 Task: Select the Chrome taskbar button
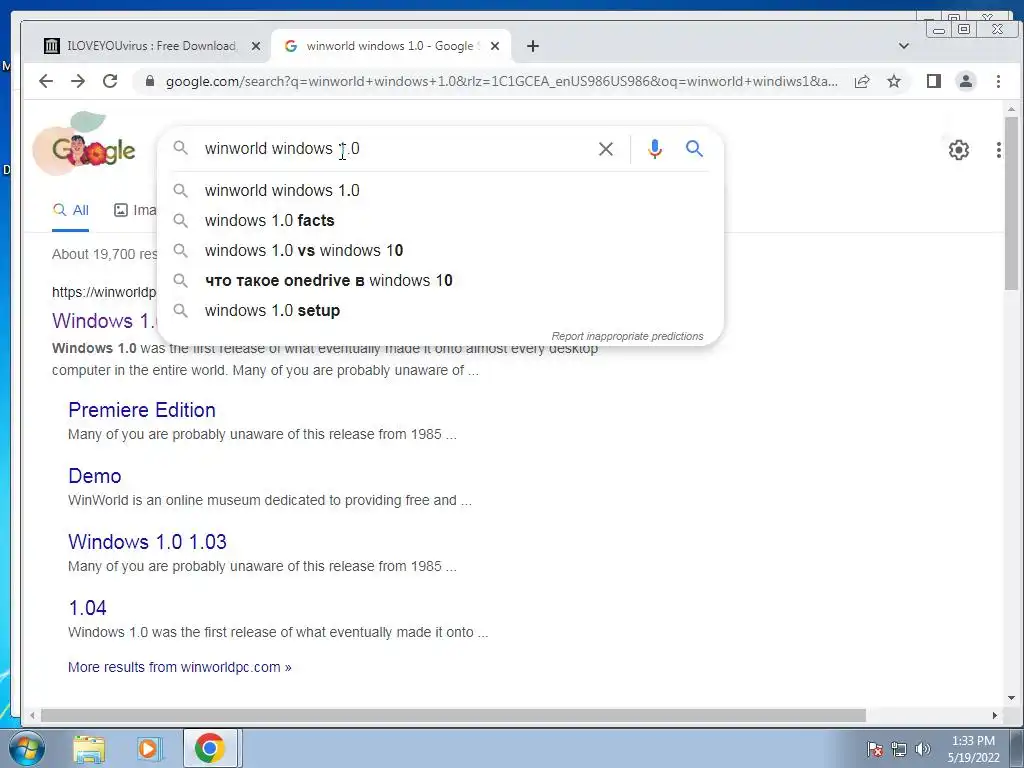tap(209, 749)
